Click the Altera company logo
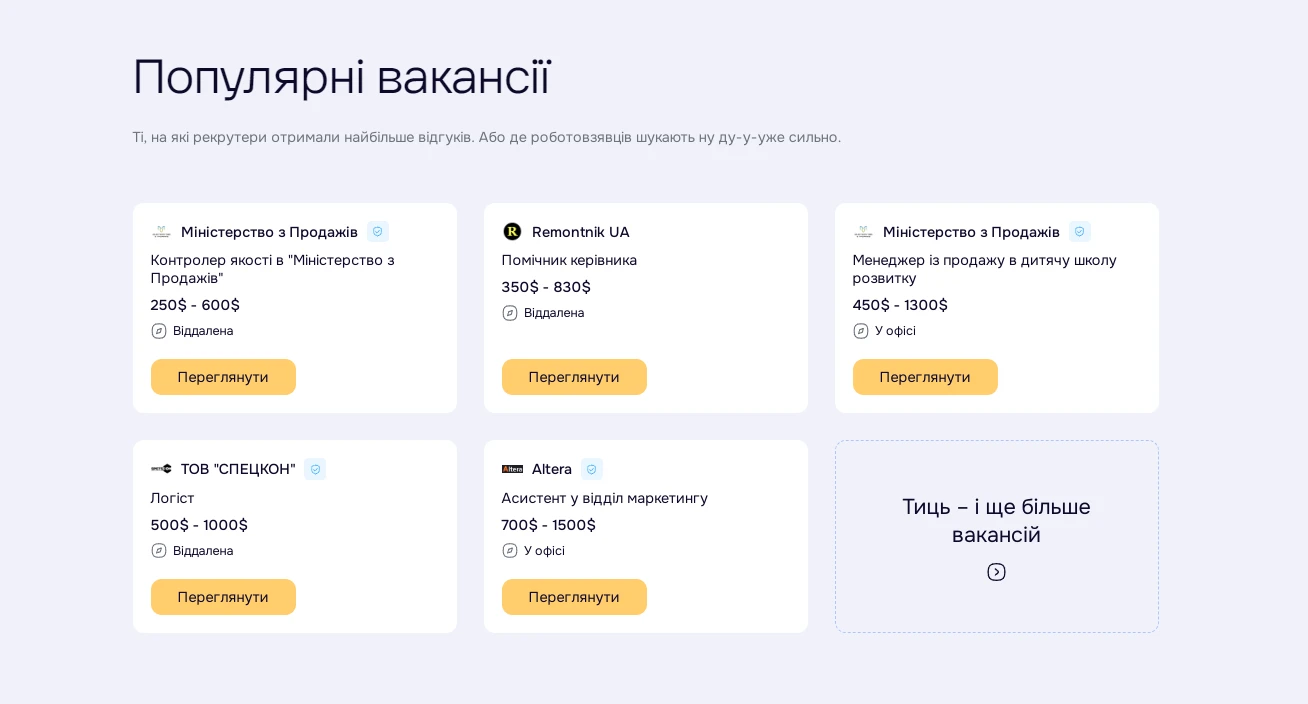The height and width of the screenshot is (704, 1308). click(x=512, y=469)
